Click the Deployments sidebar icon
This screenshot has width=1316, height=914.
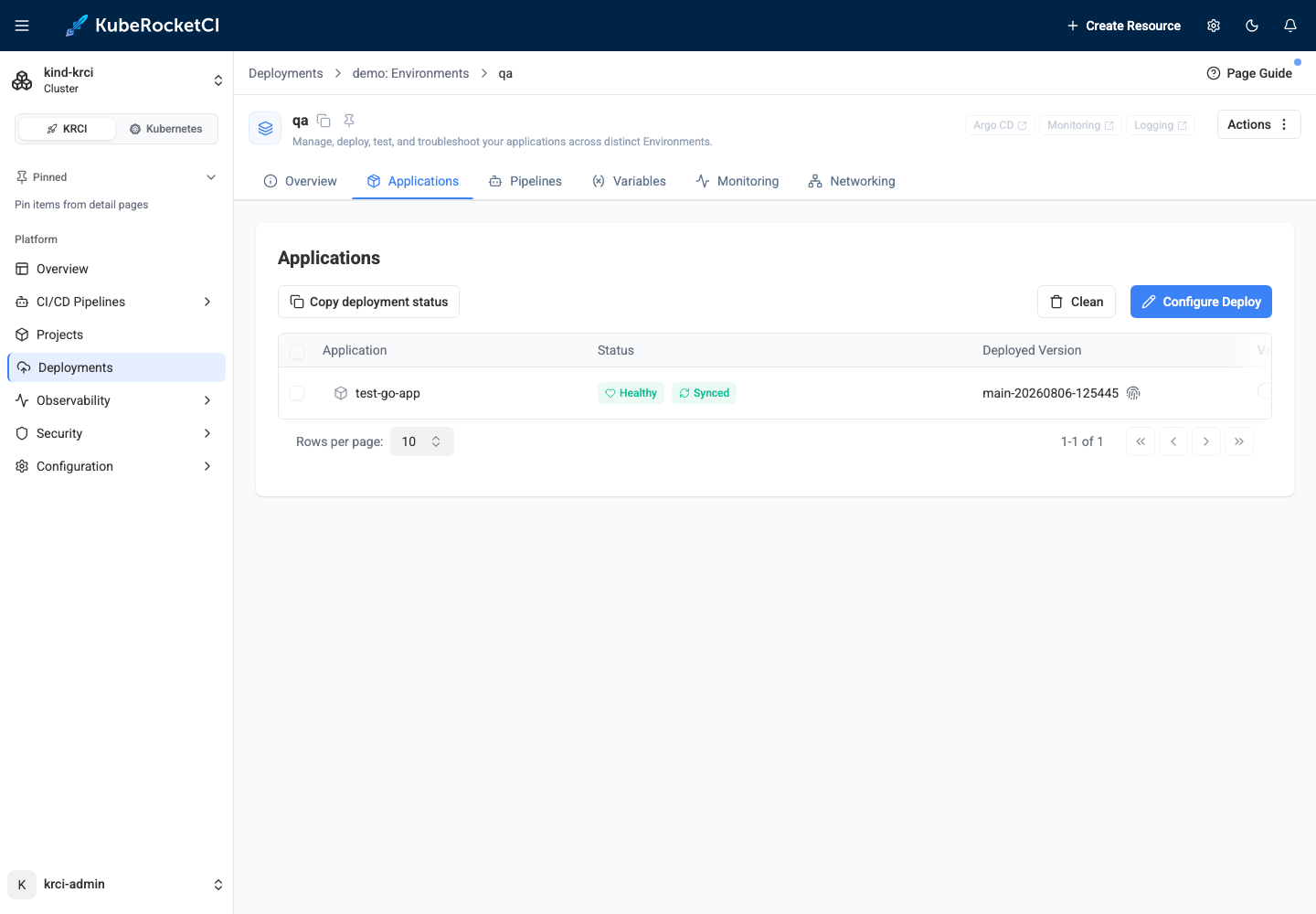tap(24, 367)
